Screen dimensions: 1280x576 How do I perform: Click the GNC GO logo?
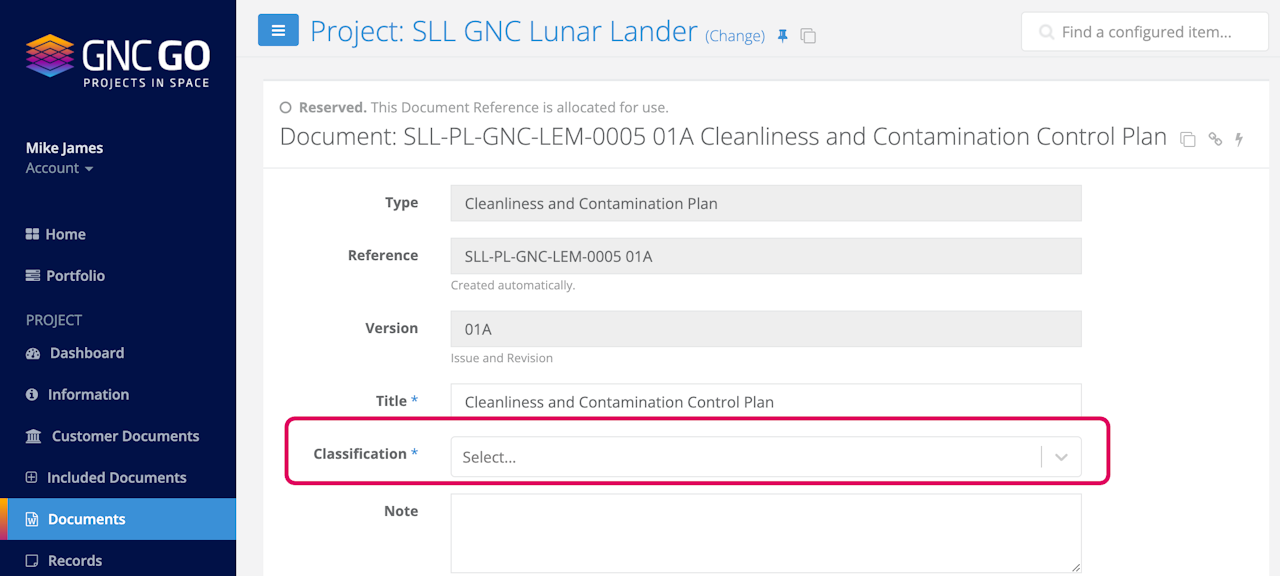pyautogui.click(x=118, y=61)
